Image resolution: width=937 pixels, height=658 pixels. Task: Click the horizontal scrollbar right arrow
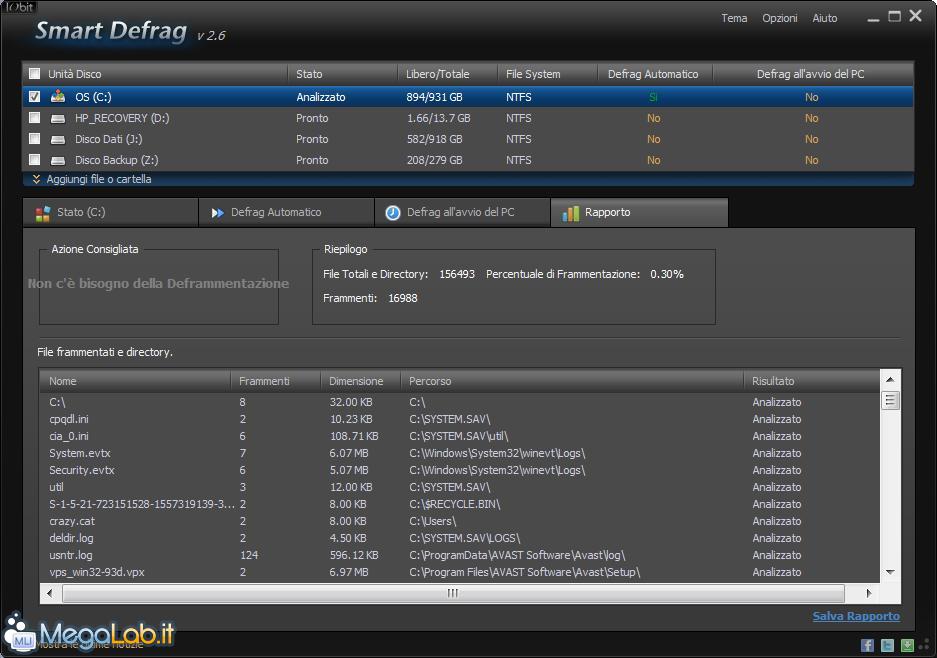pyautogui.click(x=869, y=593)
